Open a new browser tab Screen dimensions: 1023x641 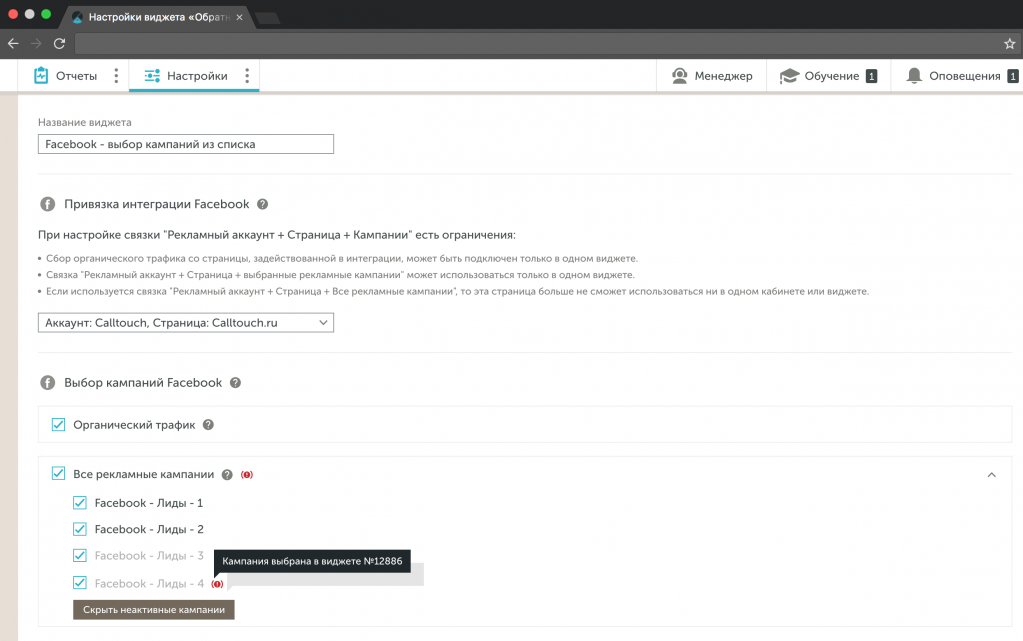pos(267,18)
